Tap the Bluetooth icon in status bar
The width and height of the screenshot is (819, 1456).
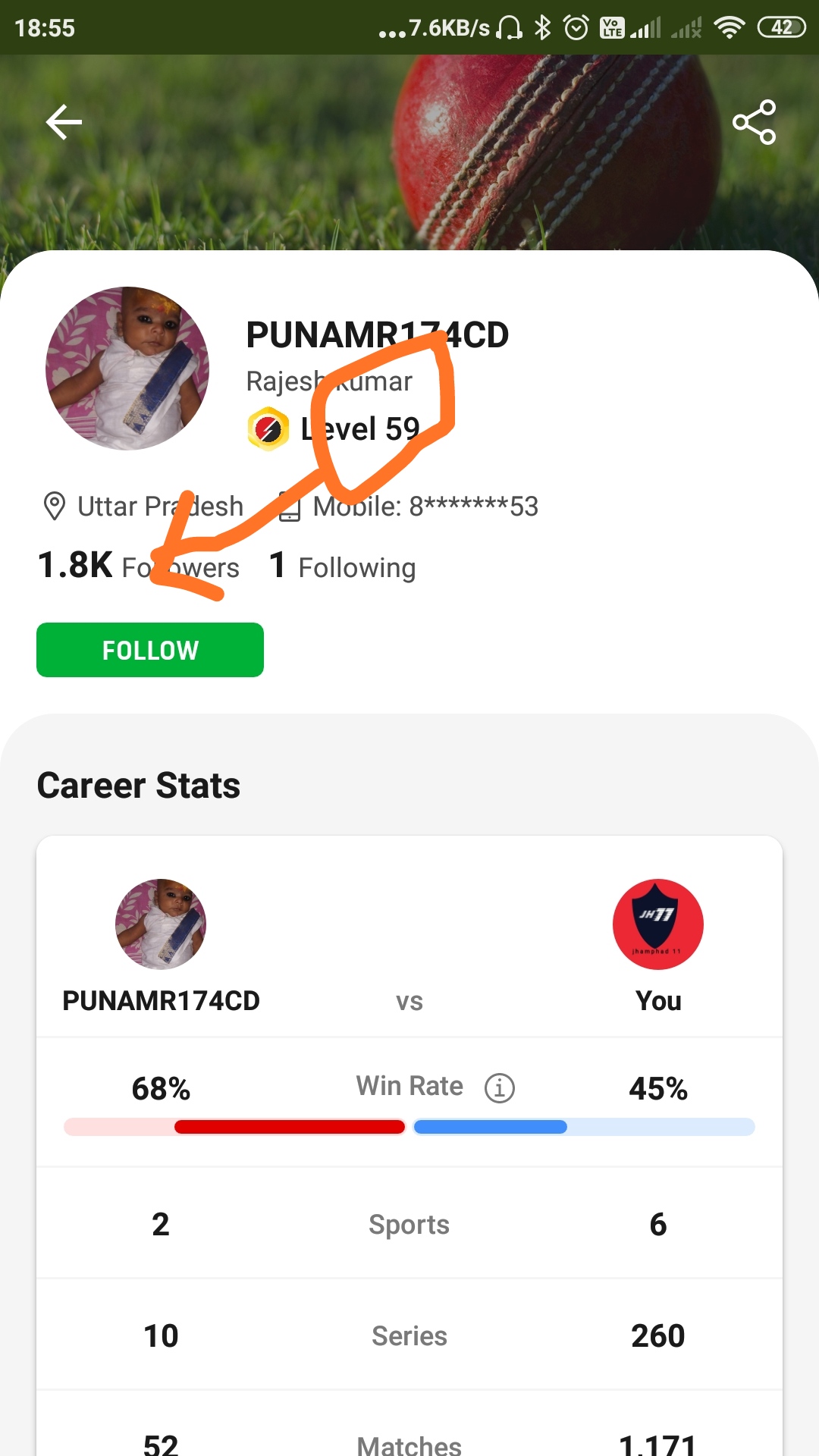[x=542, y=28]
